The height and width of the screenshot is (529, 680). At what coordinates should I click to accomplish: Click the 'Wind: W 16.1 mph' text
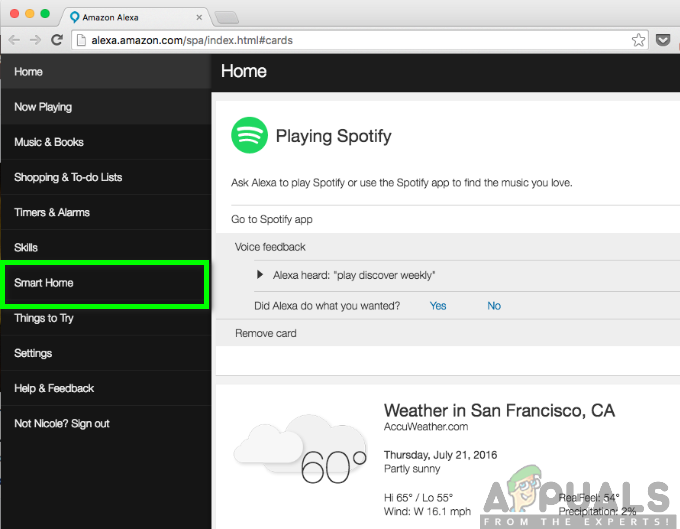[x=427, y=512]
